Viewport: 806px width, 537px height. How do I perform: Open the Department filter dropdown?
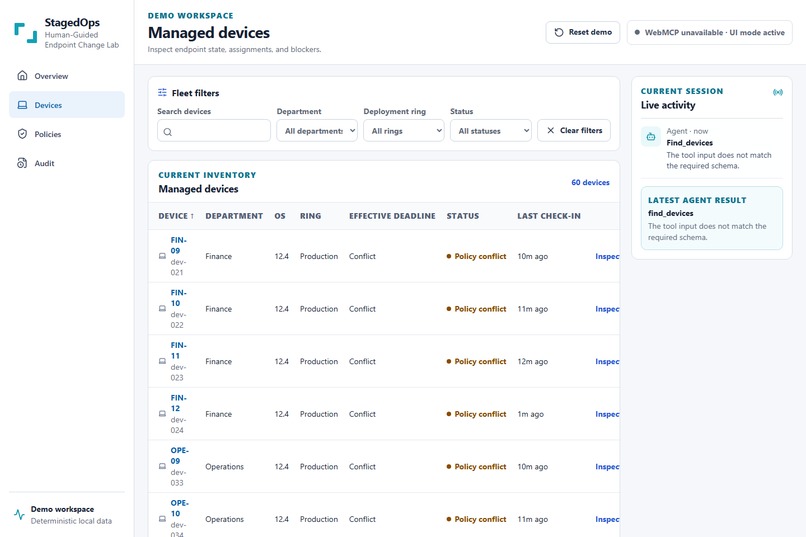click(317, 131)
